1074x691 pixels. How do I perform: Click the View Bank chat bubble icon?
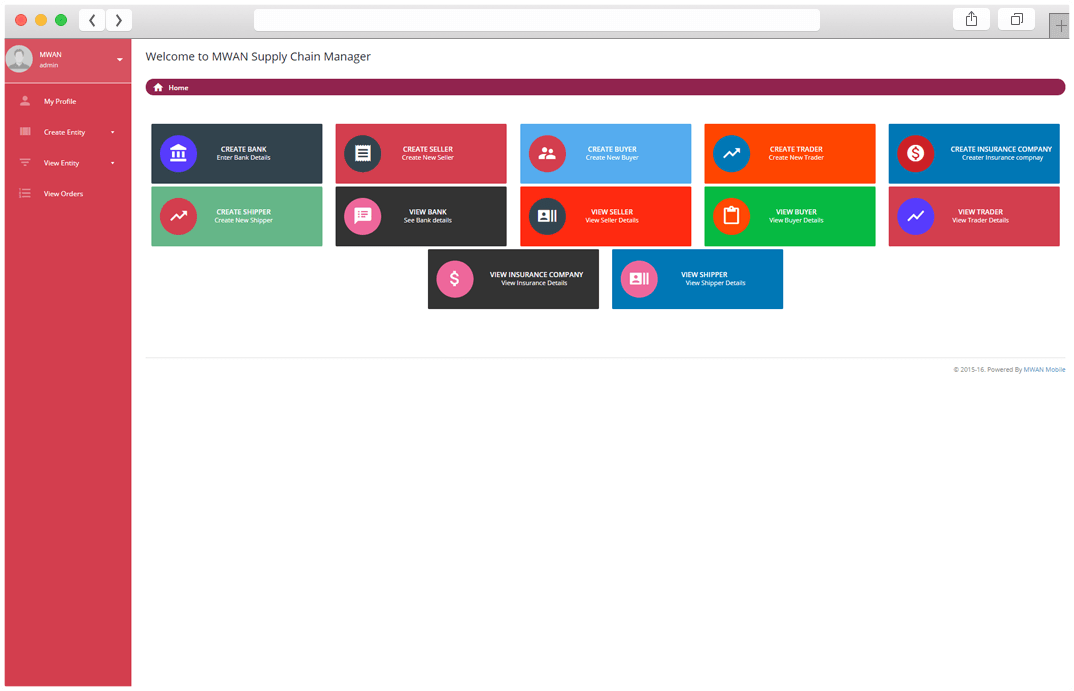point(363,216)
